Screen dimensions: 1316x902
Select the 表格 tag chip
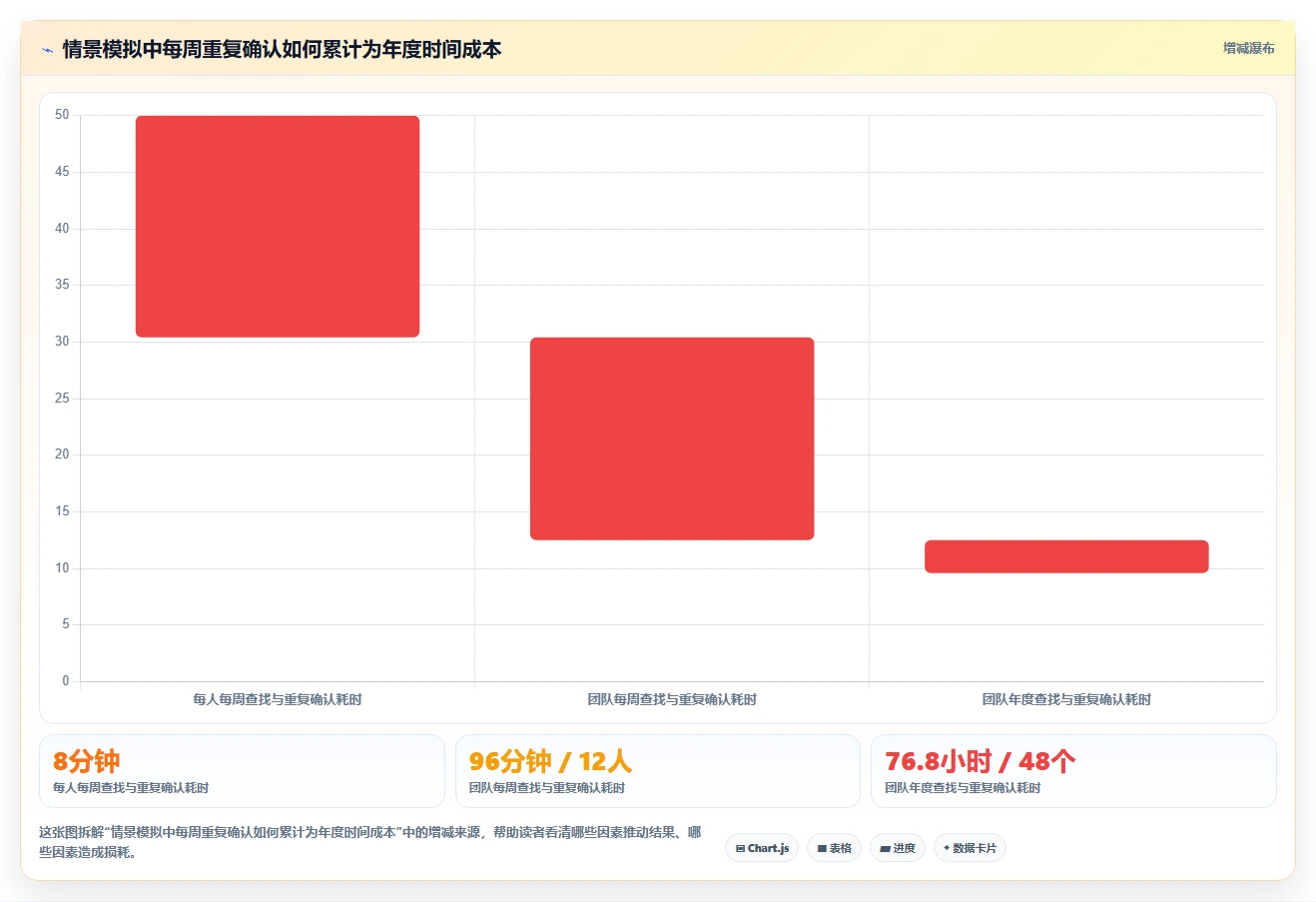pyautogui.click(x=834, y=848)
